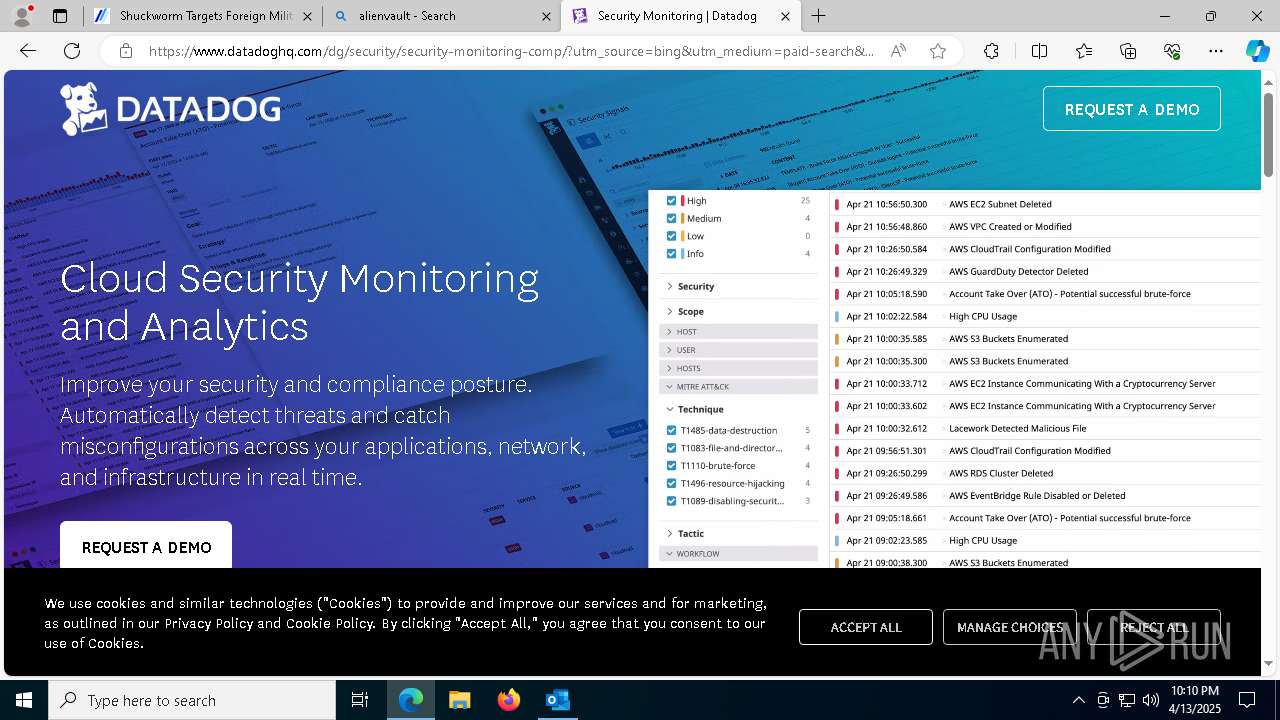Click the Datadog logo
Image resolution: width=1280 pixels, height=720 pixels.
170,108
